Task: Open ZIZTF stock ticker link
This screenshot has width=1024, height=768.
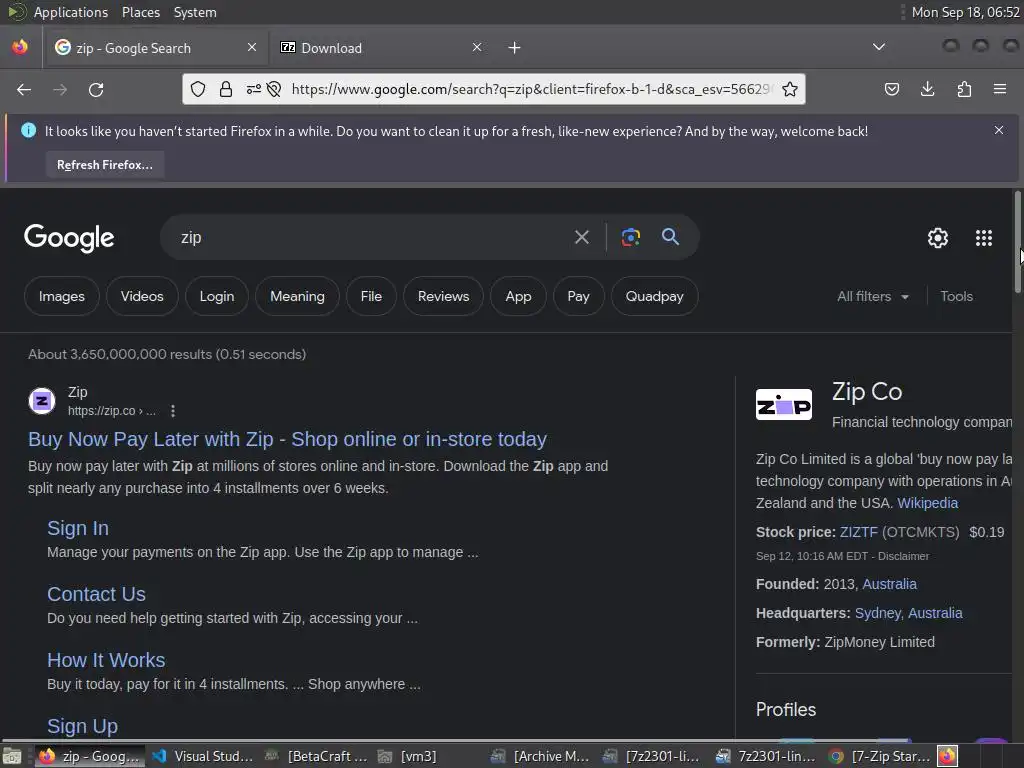Action: [858, 532]
